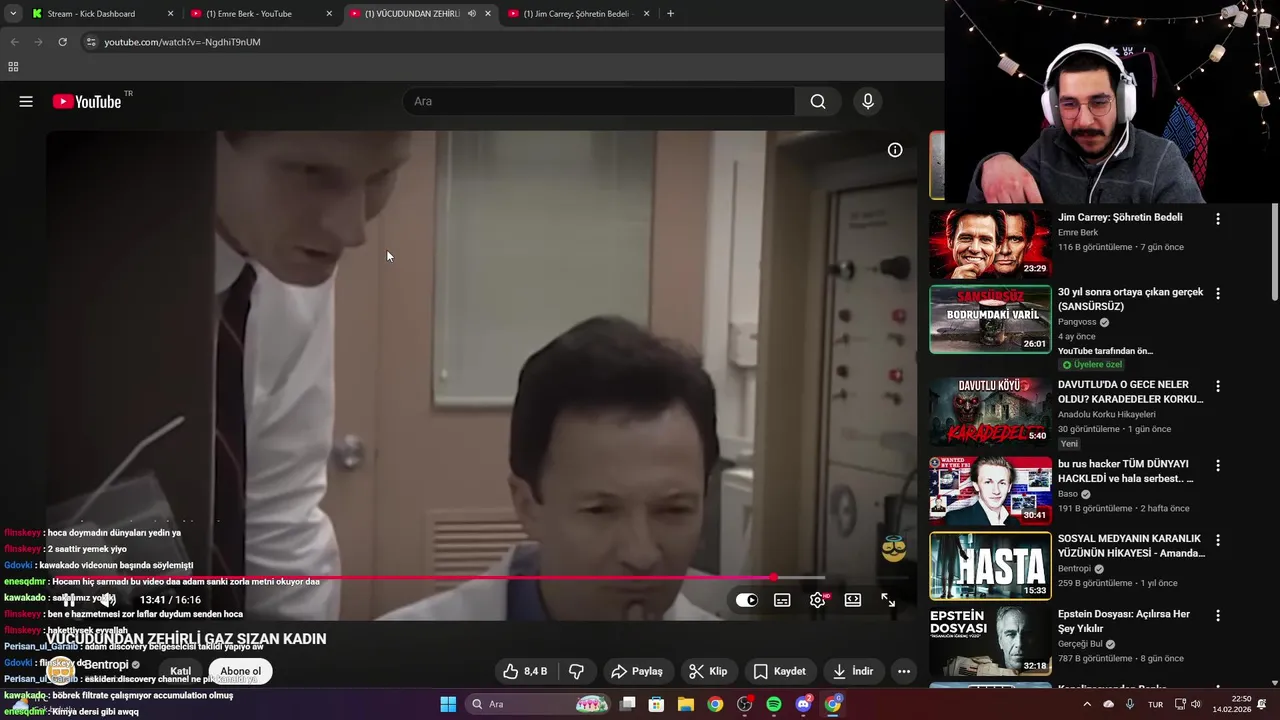
Task: Open Jim Carrey: Şöhretin Bedeli thumbnail
Action: [990, 244]
